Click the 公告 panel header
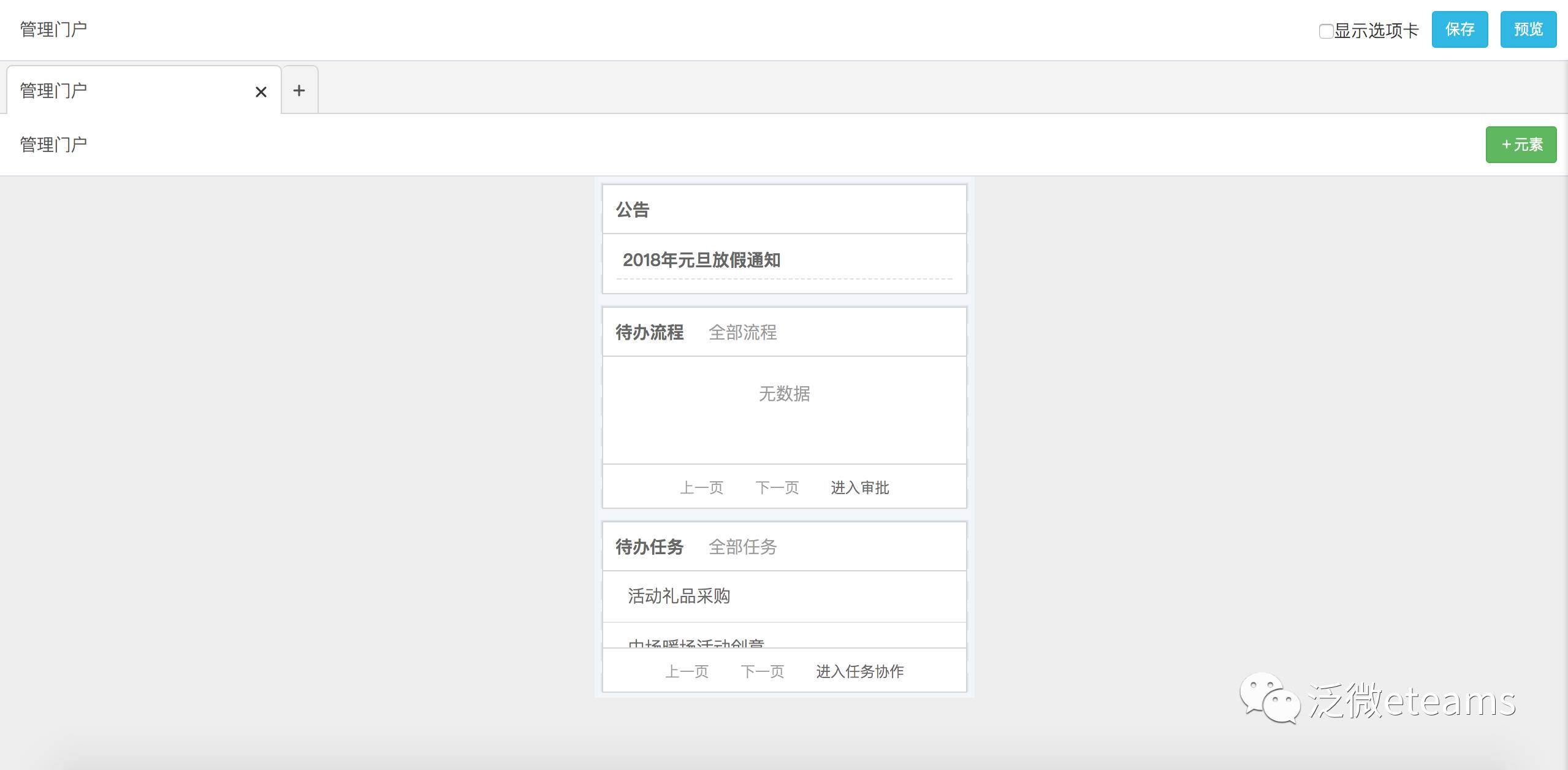Screen dimensions: 1568x770 633,210
